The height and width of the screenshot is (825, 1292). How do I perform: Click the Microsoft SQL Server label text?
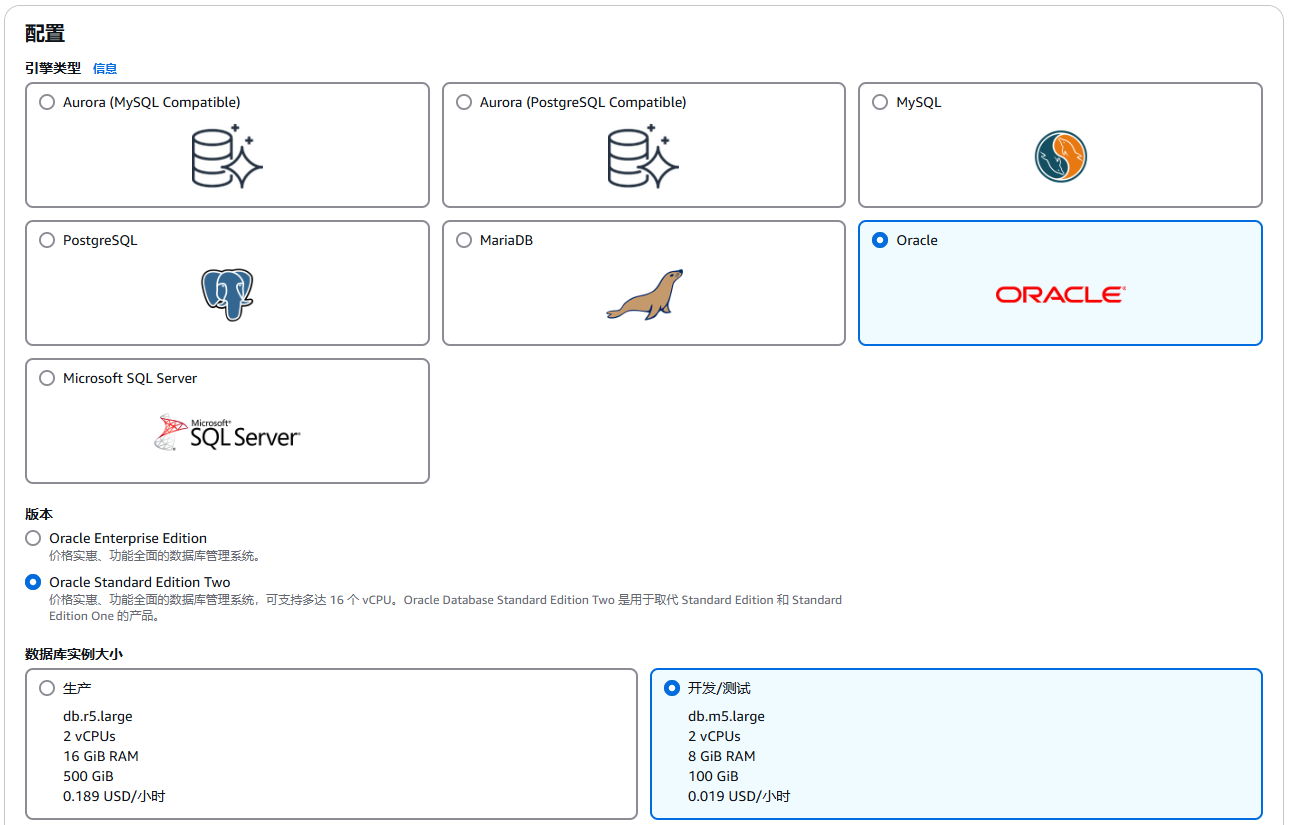[130, 378]
